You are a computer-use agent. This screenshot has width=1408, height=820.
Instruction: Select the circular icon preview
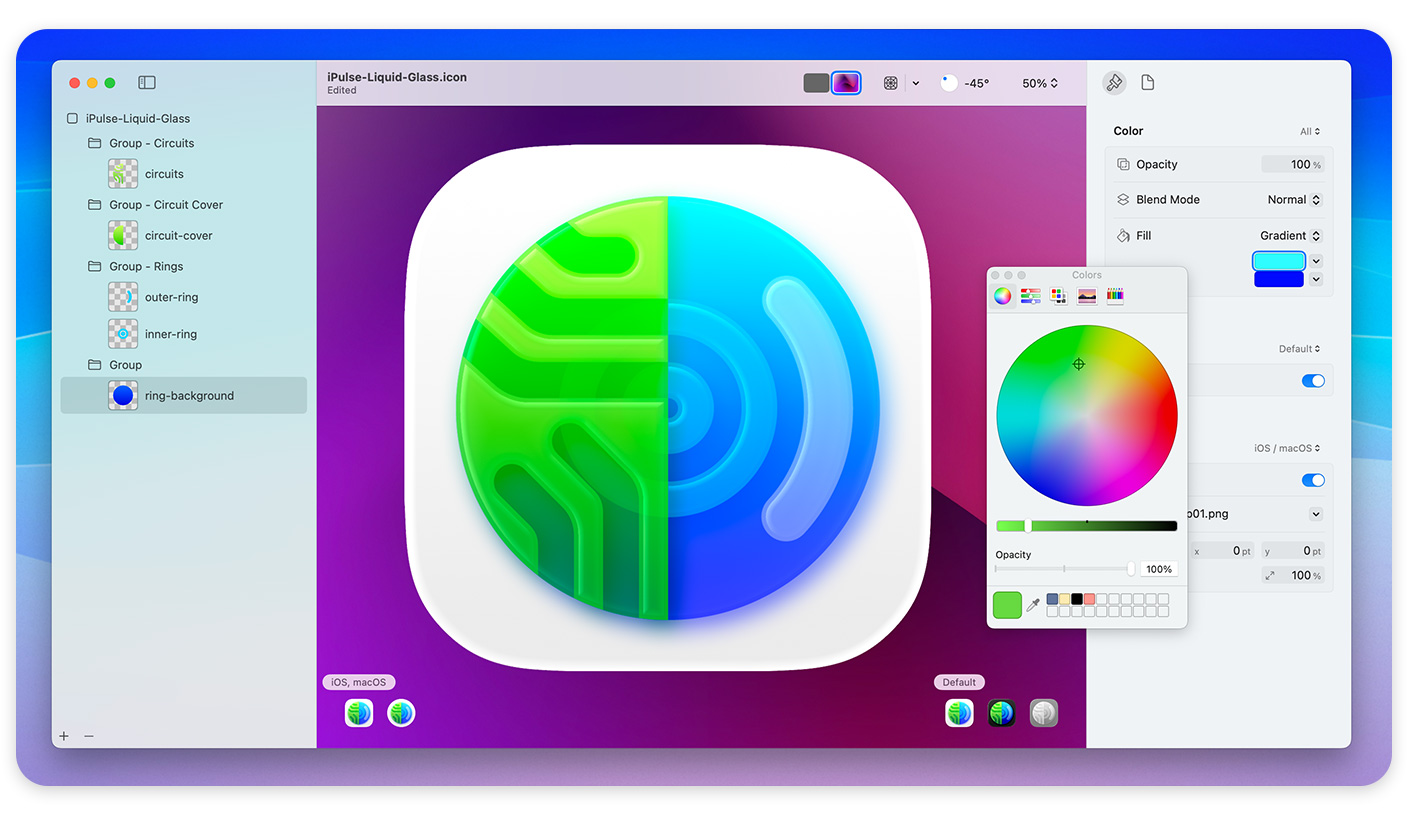(401, 713)
